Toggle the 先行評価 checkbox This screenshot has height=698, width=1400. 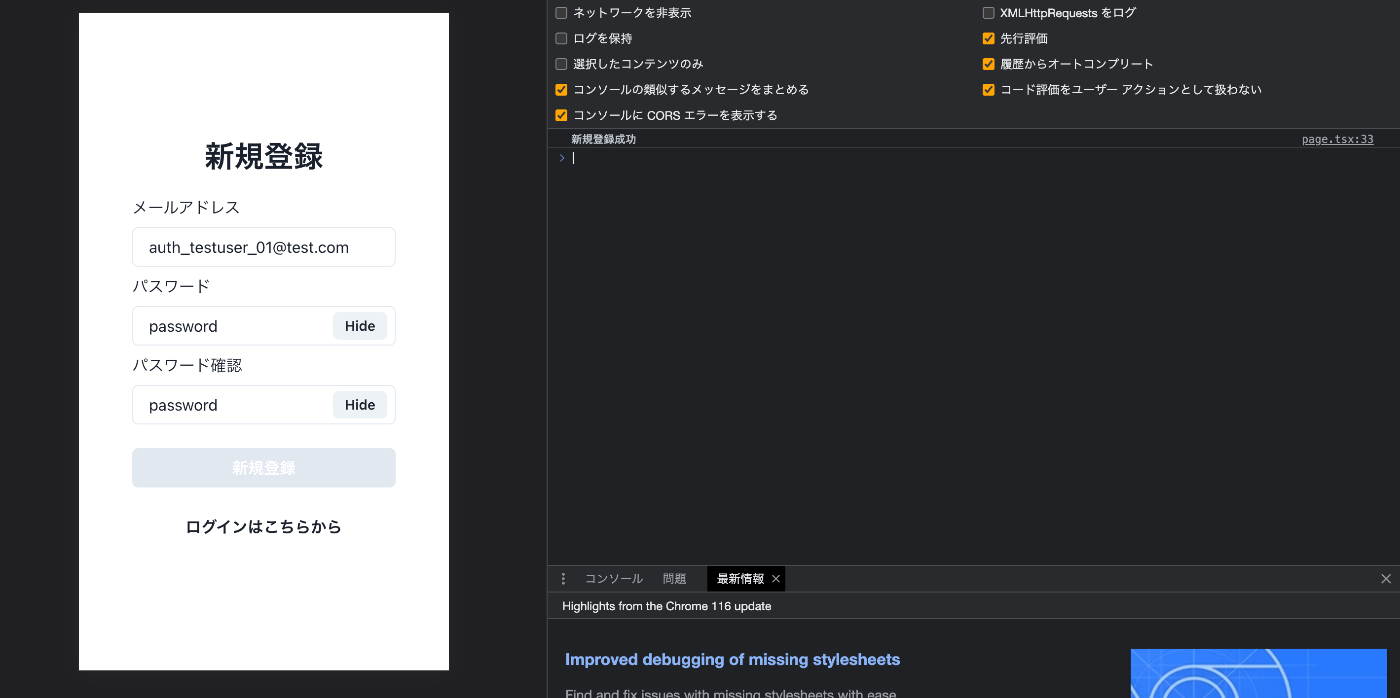(988, 39)
